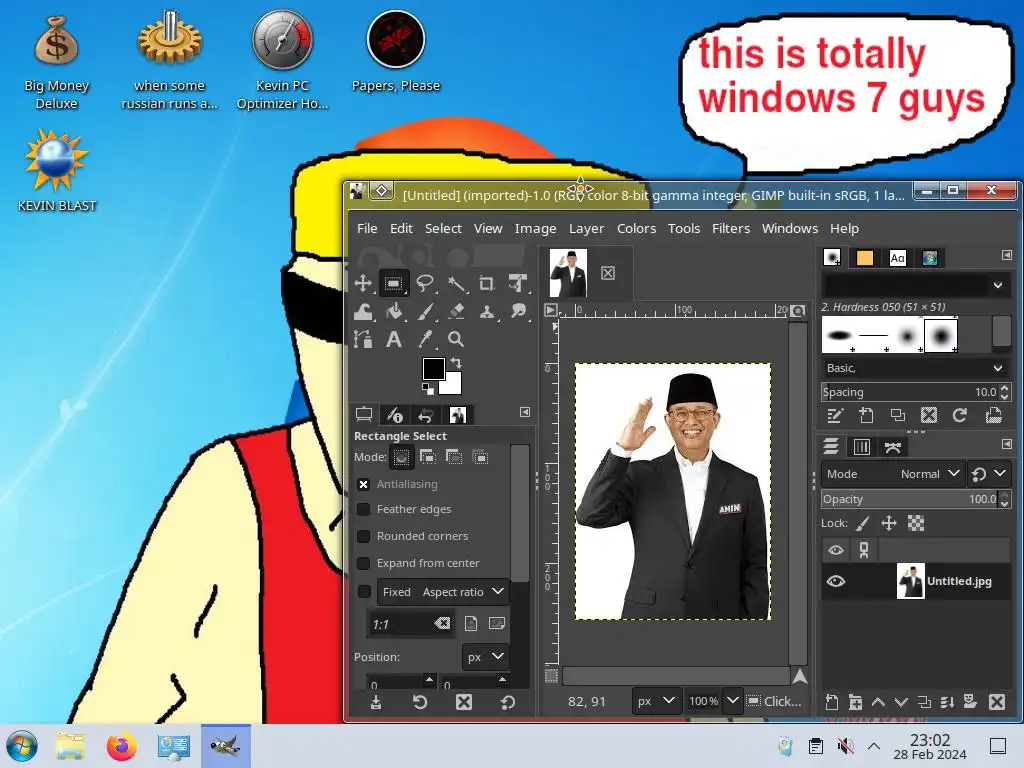Select the Paintbrush tool
Viewport: 1024px width, 768px height.
point(425,312)
